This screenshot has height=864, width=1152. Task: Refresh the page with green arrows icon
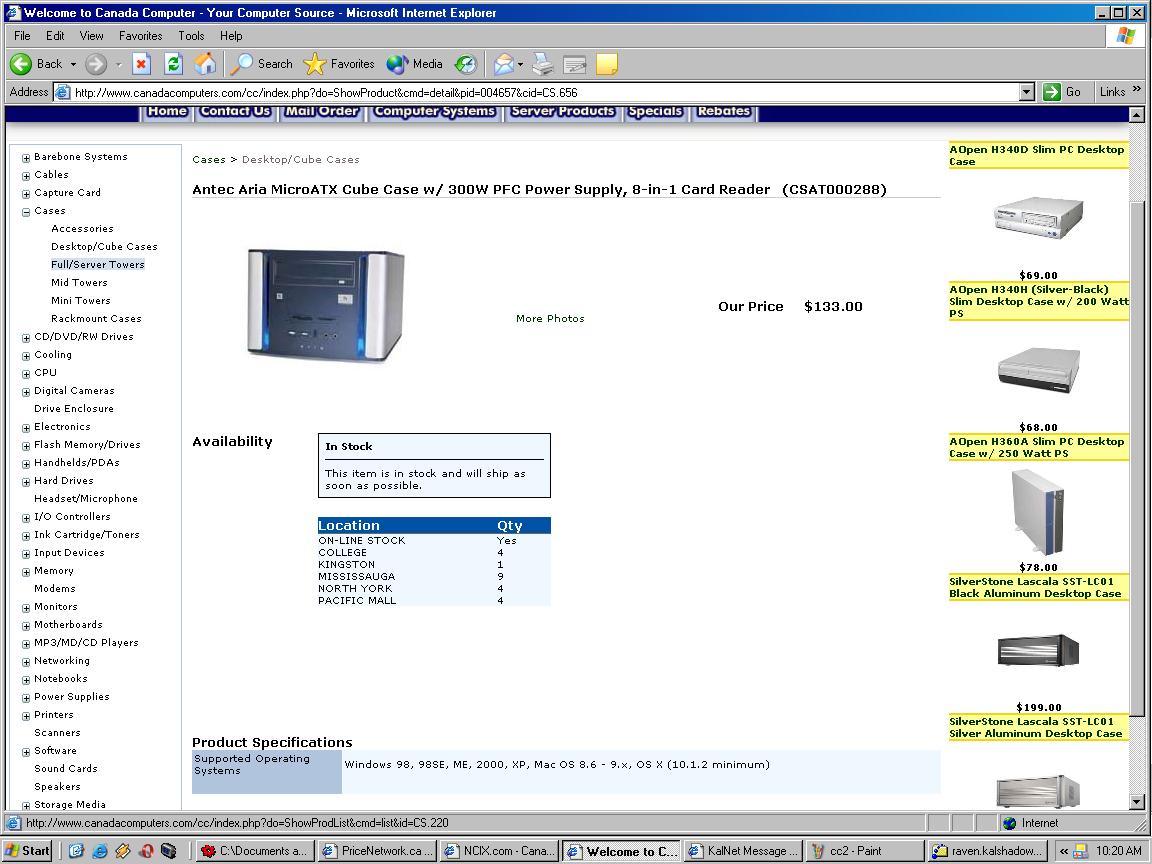point(173,64)
